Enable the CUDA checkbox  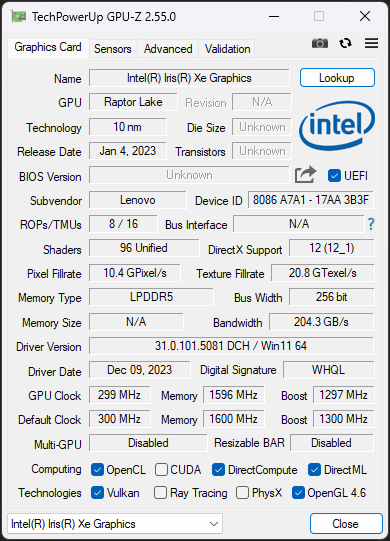coord(161,470)
